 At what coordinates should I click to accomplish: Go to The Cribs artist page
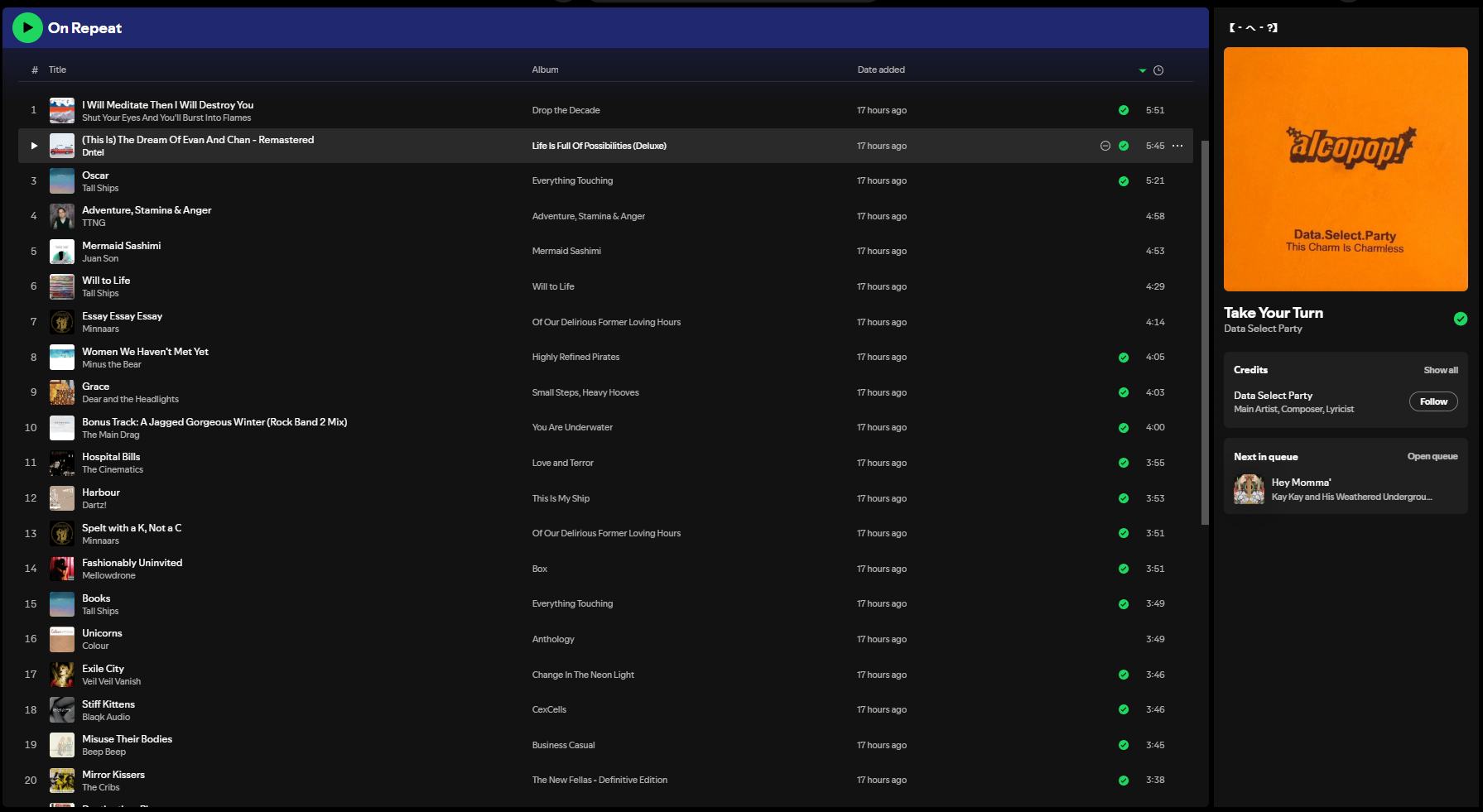101,788
